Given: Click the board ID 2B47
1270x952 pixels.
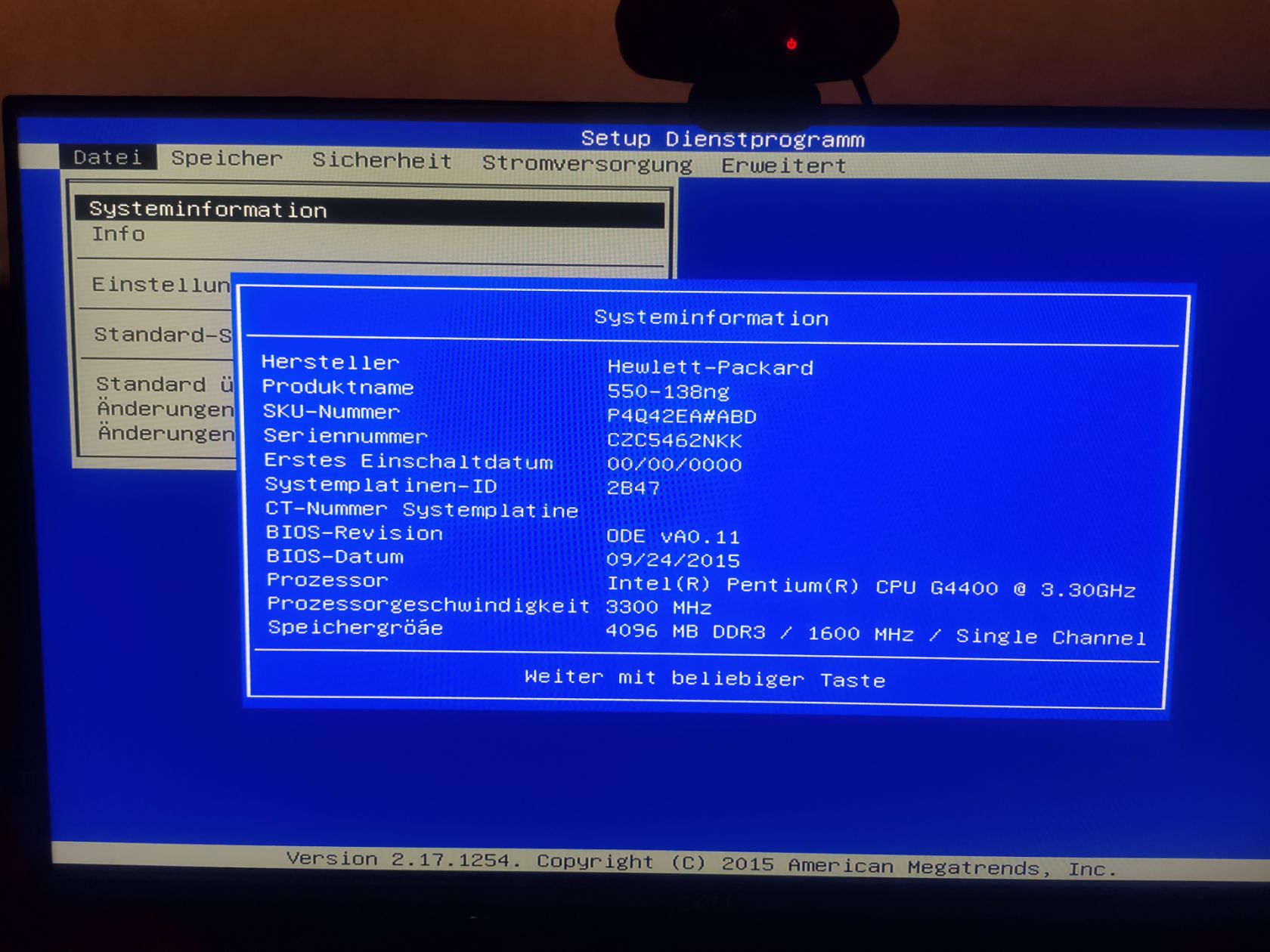Looking at the screenshot, I should (633, 488).
